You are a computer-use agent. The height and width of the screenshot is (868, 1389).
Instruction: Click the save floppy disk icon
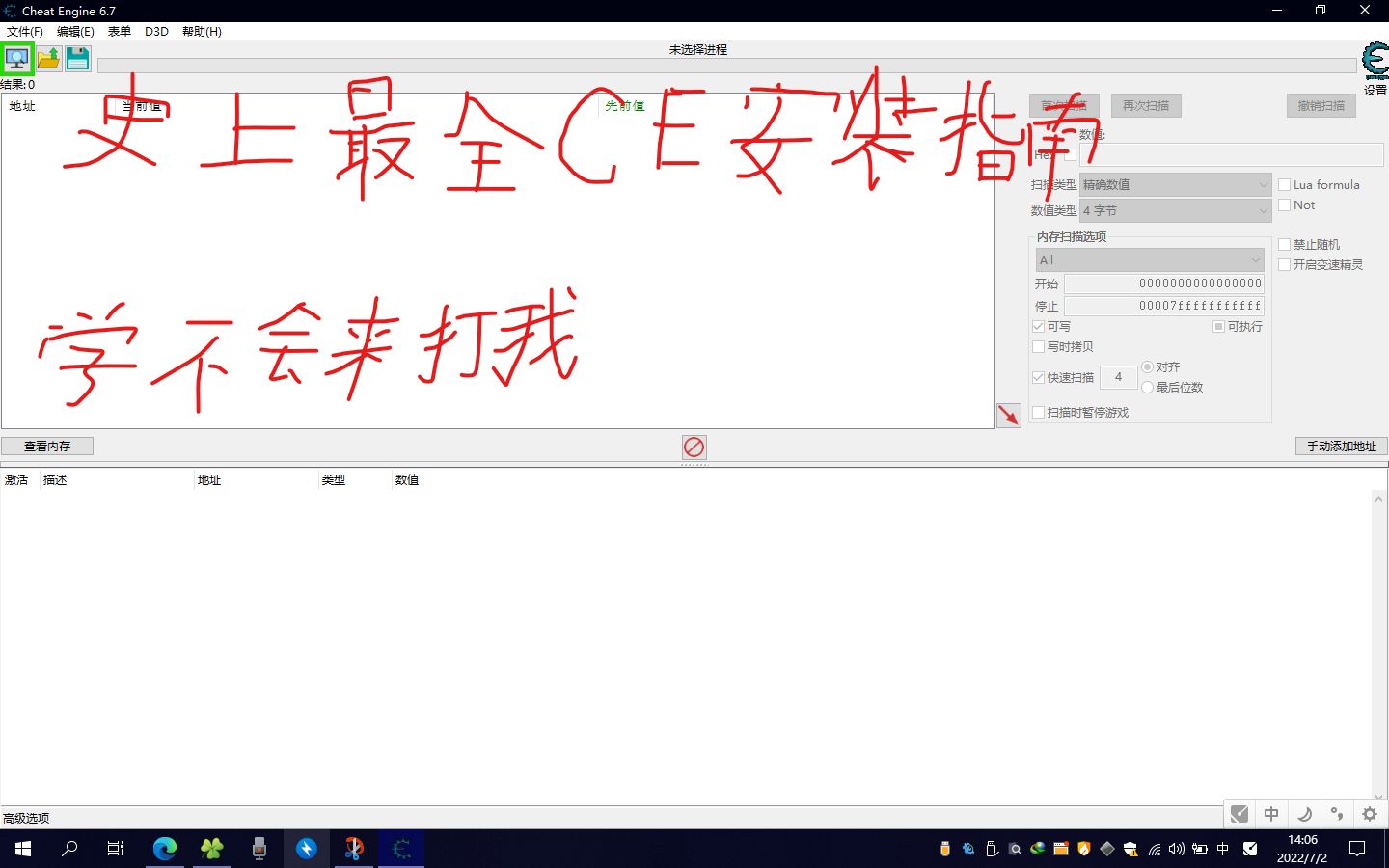[x=78, y=59]
